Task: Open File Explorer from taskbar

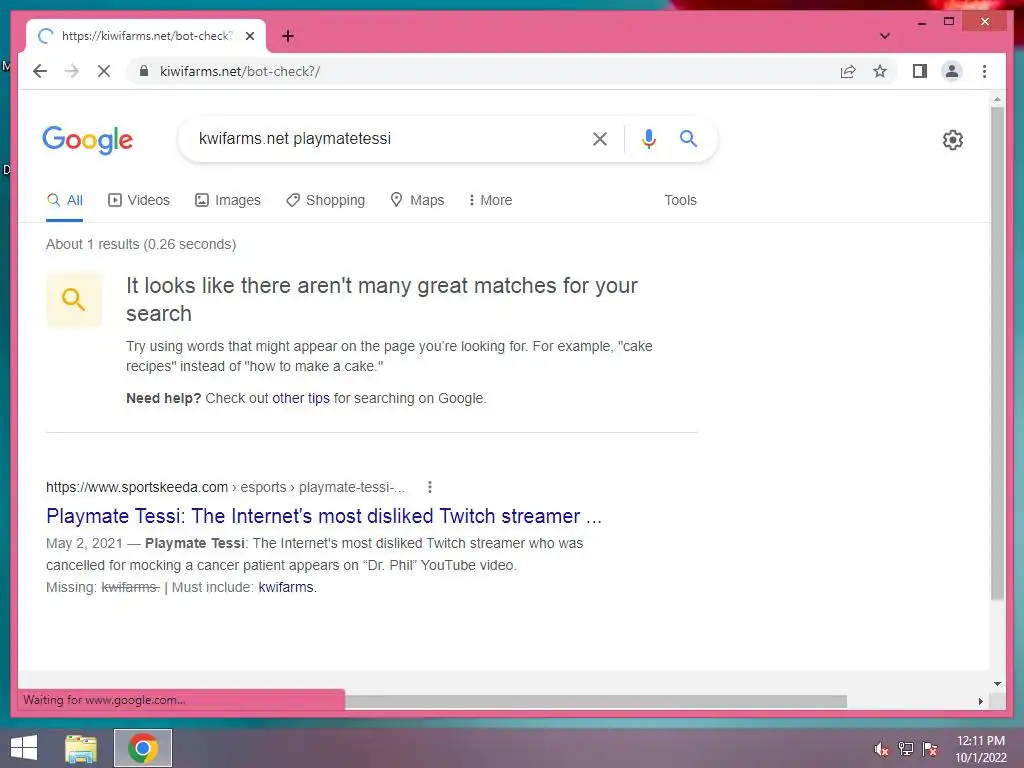Action: point(81,748)
